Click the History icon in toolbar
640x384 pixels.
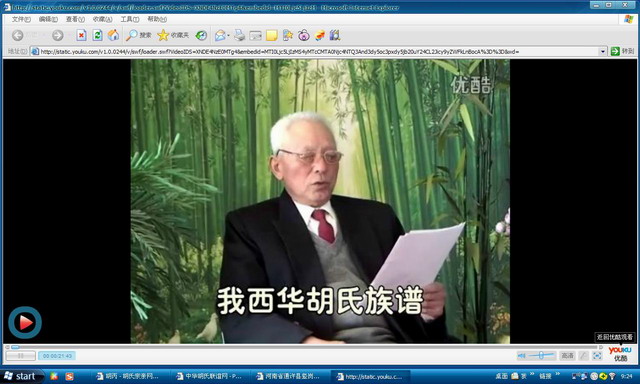pyautogui.click(x=201, y=36)
